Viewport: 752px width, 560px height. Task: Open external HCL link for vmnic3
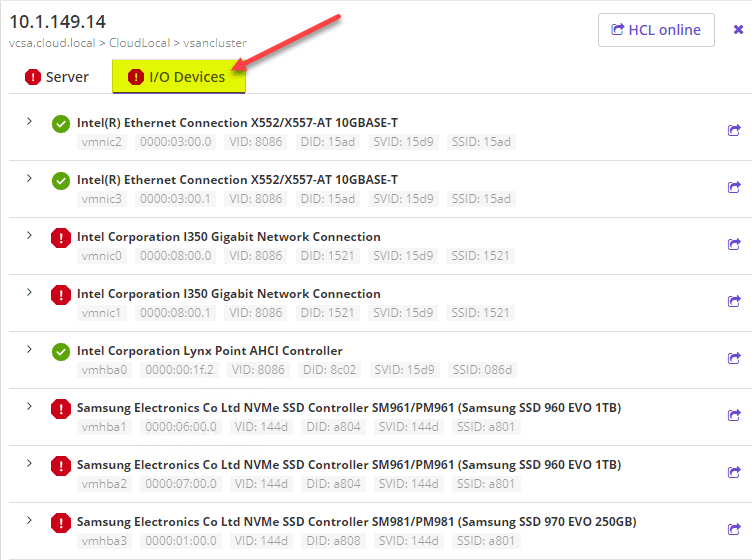(734, 187)
